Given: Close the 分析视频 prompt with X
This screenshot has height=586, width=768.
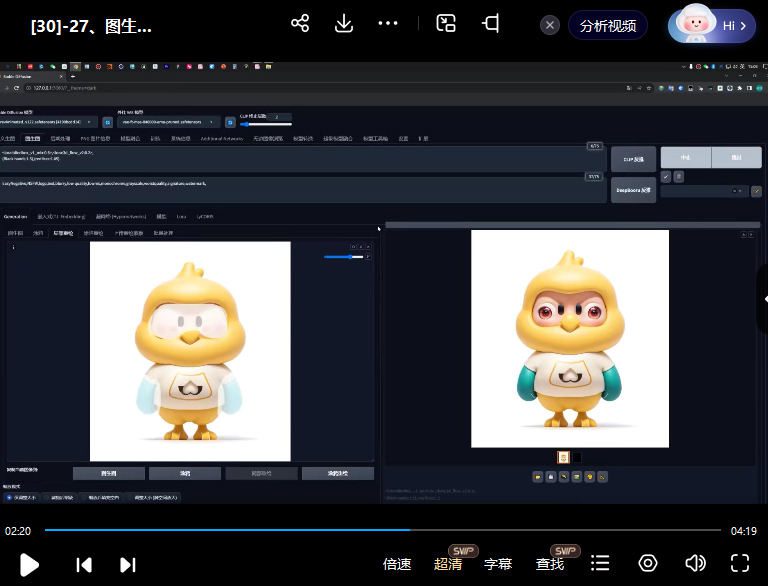Looking at the screenshot, I should tap(550, 26).
